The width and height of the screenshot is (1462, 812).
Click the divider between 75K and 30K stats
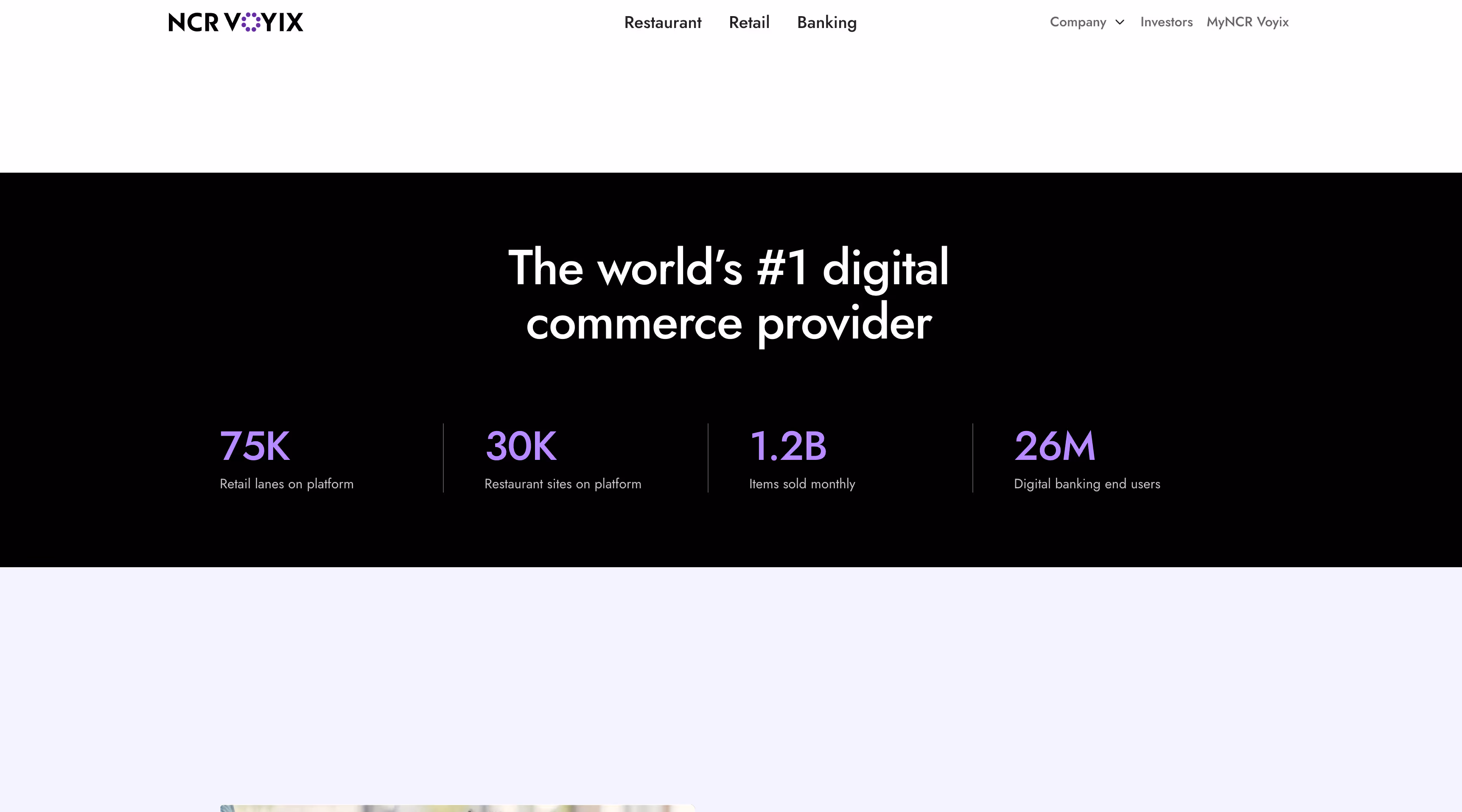coord(443,457)
